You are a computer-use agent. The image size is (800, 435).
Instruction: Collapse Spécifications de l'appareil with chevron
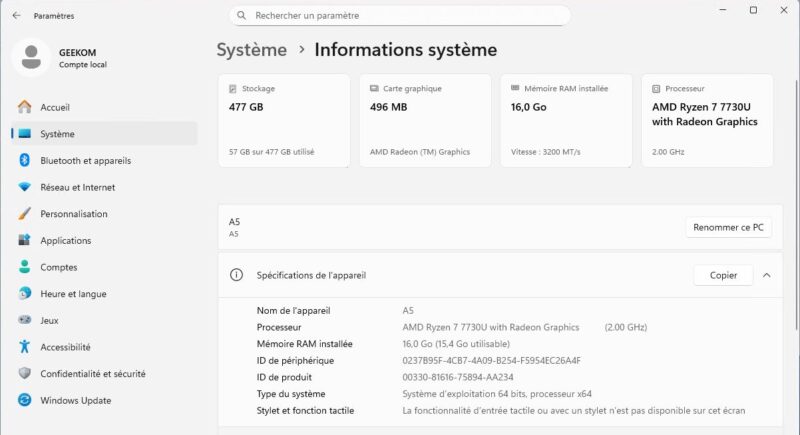point(766,275)
